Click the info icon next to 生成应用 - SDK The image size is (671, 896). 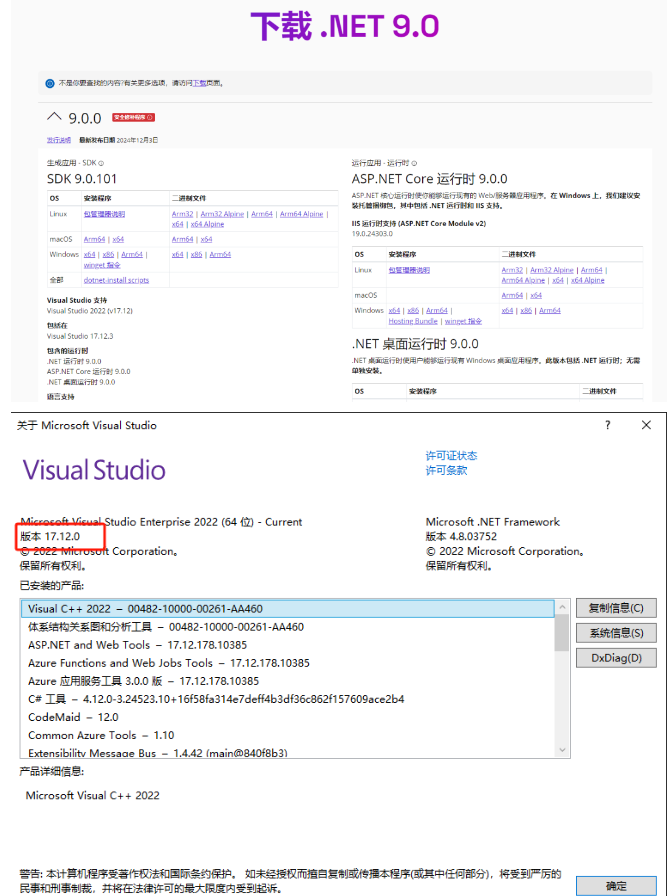pyautogui.click(x=101, y=163)
